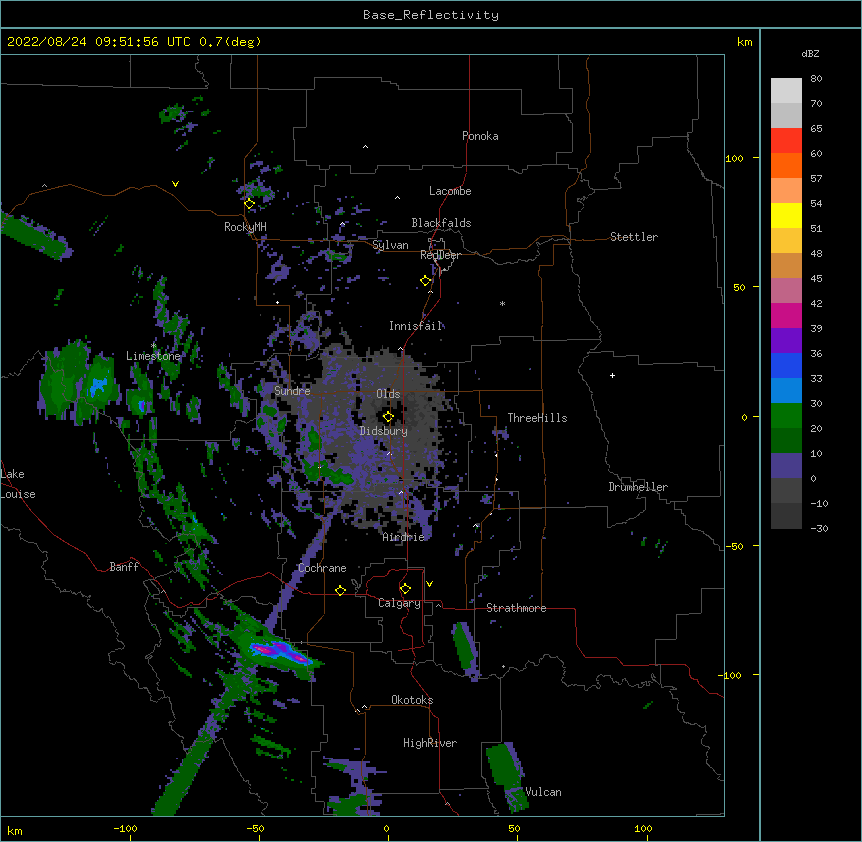Click the dBZ legend heading
This screenshot has width=862, height=842.
(x=810, y=54)
